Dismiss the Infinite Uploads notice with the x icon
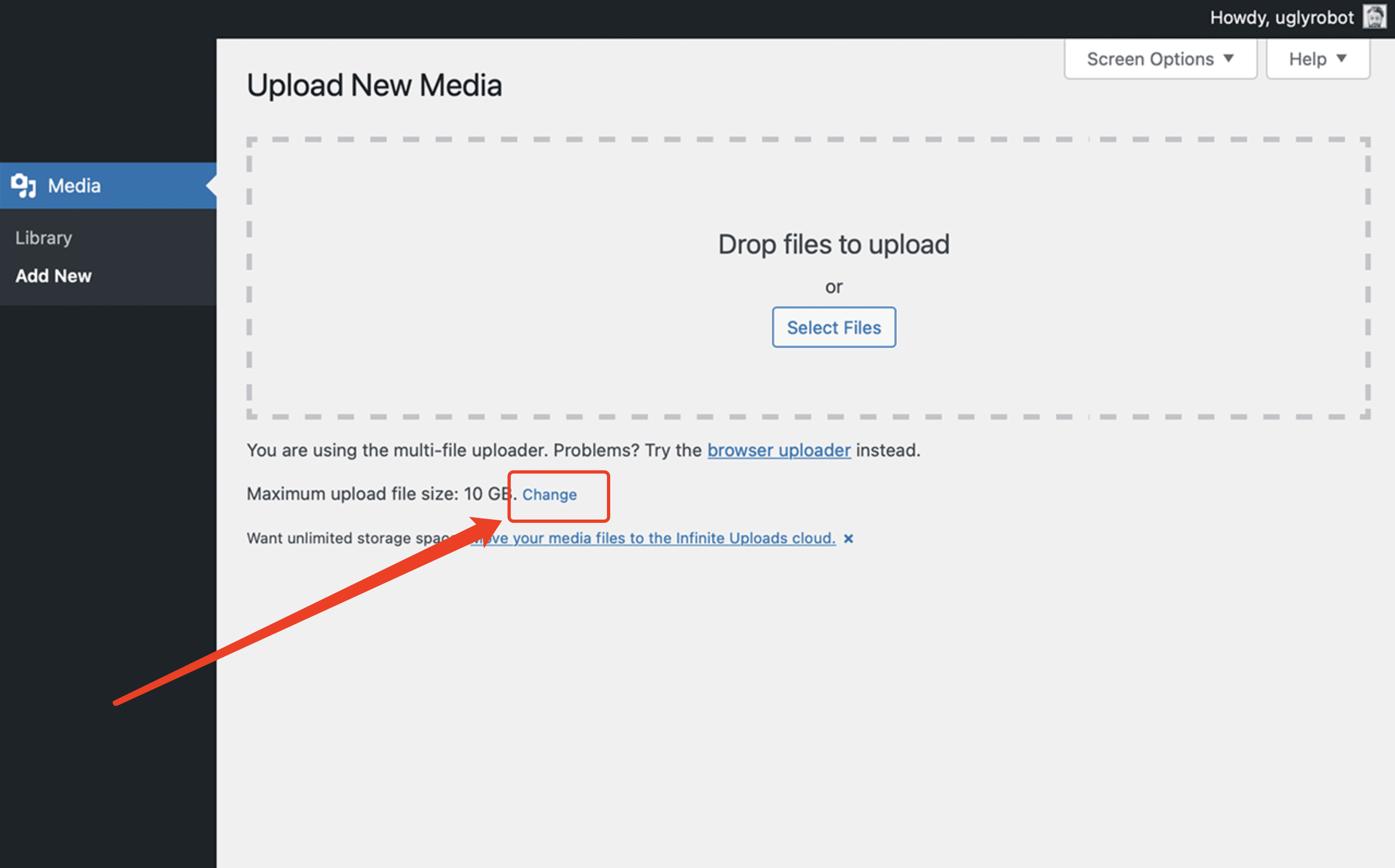 (x=848, y=539)
